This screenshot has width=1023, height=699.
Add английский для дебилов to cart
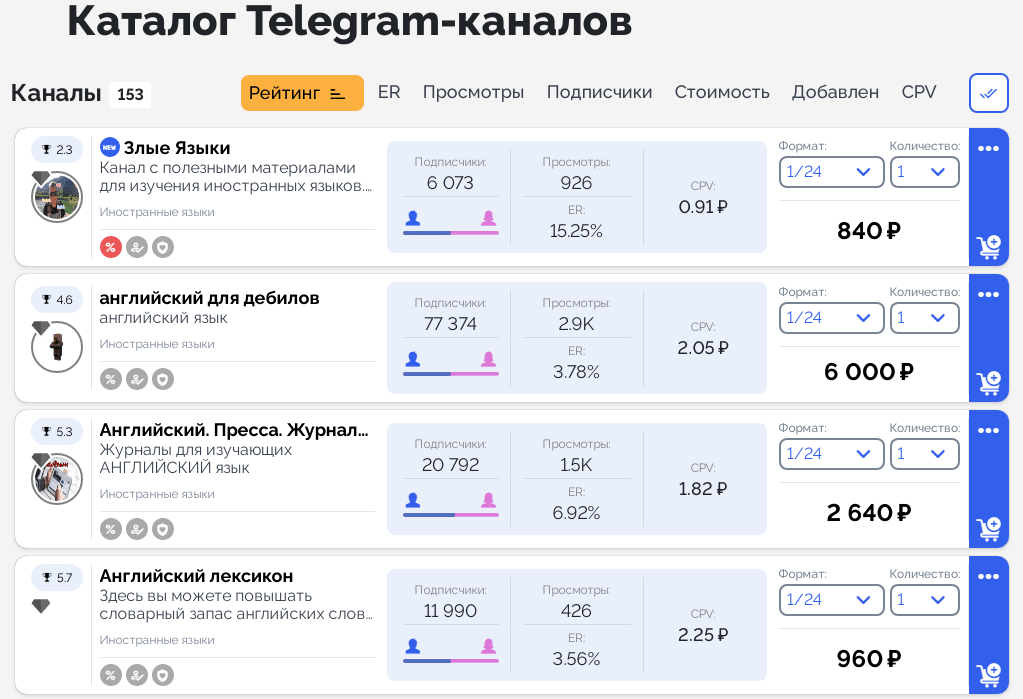(989, 383)
